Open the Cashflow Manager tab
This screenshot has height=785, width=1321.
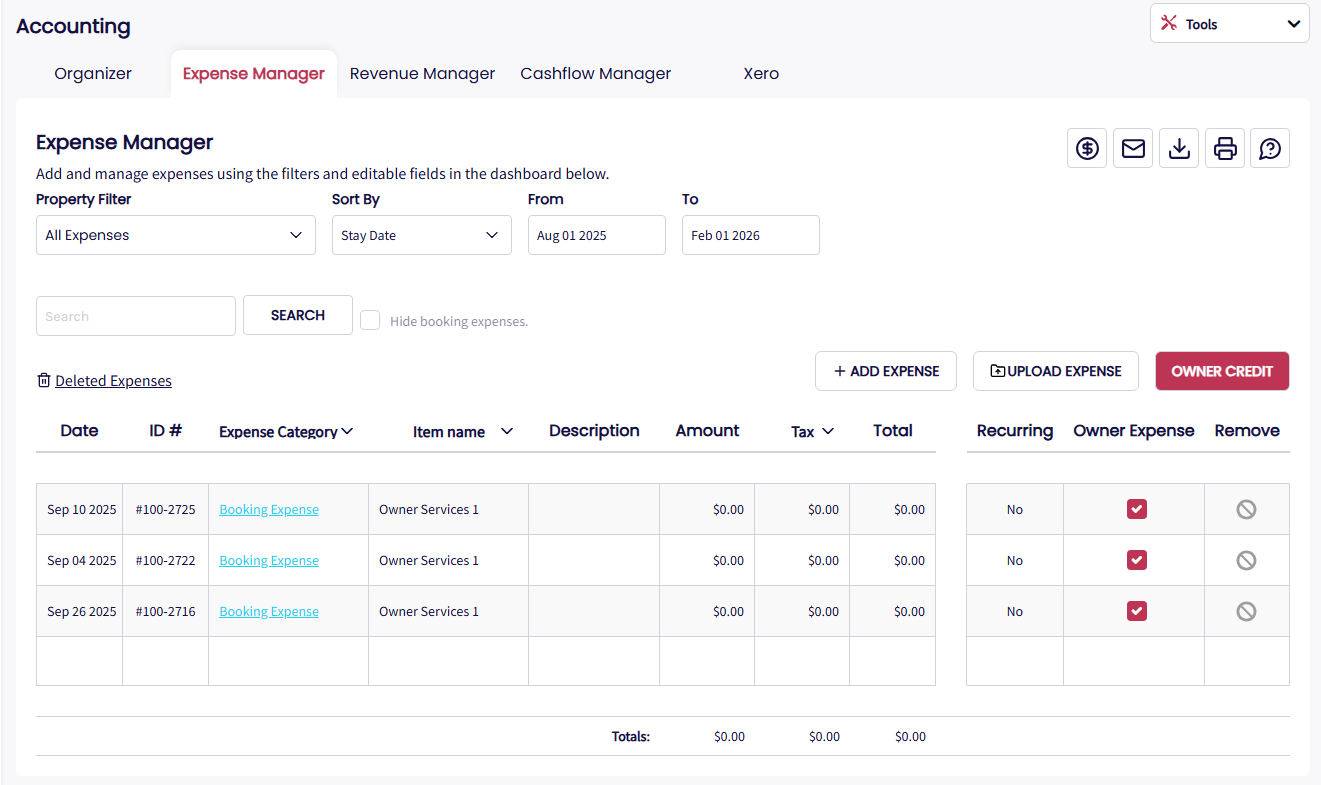(595, 74)
